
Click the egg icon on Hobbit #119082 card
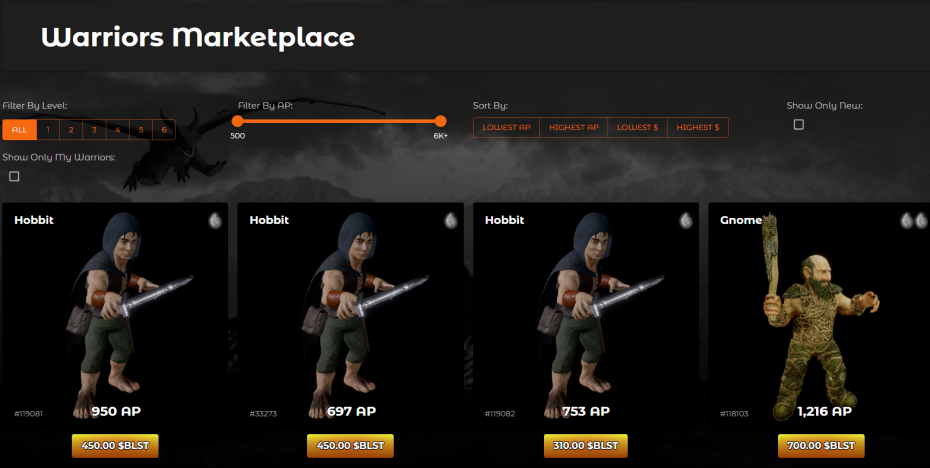pyautogui.click(x=686, y=221)
